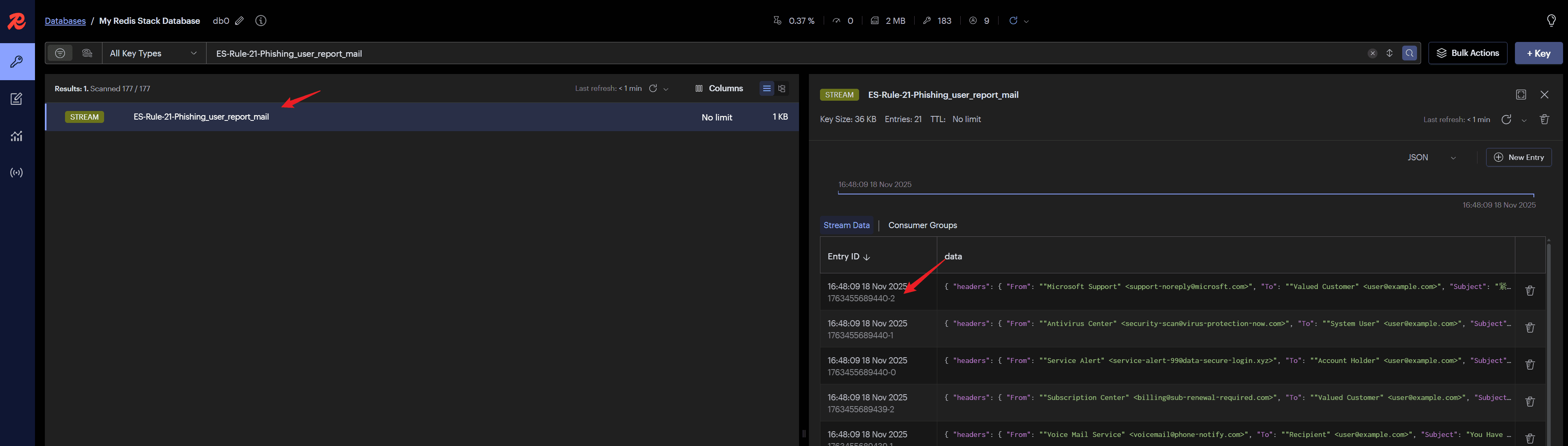
Task: Open the All Key Types dropdown
Action: [153, 53]
